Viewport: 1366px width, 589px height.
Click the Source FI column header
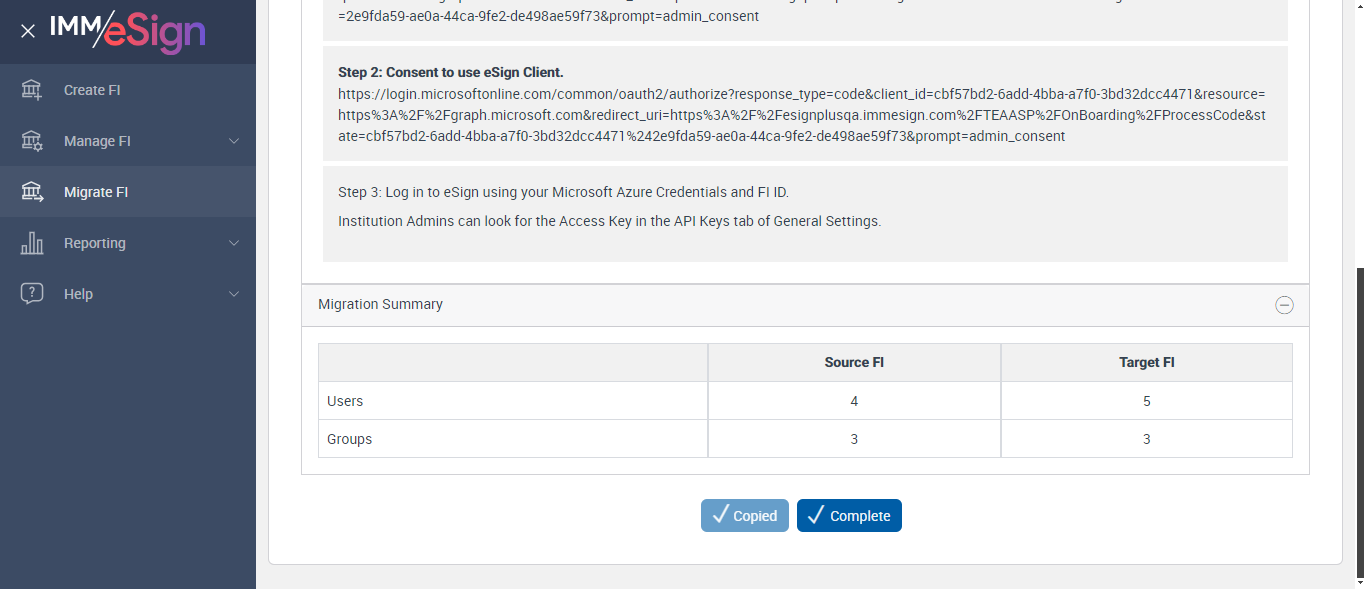tap(854, 362)
